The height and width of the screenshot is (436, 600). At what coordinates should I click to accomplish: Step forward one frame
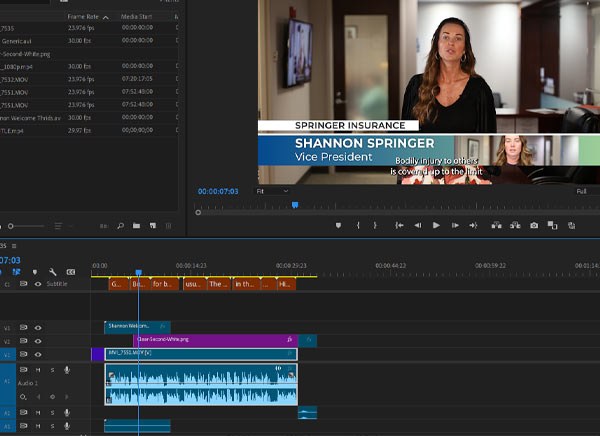click(x=455, y=225)
